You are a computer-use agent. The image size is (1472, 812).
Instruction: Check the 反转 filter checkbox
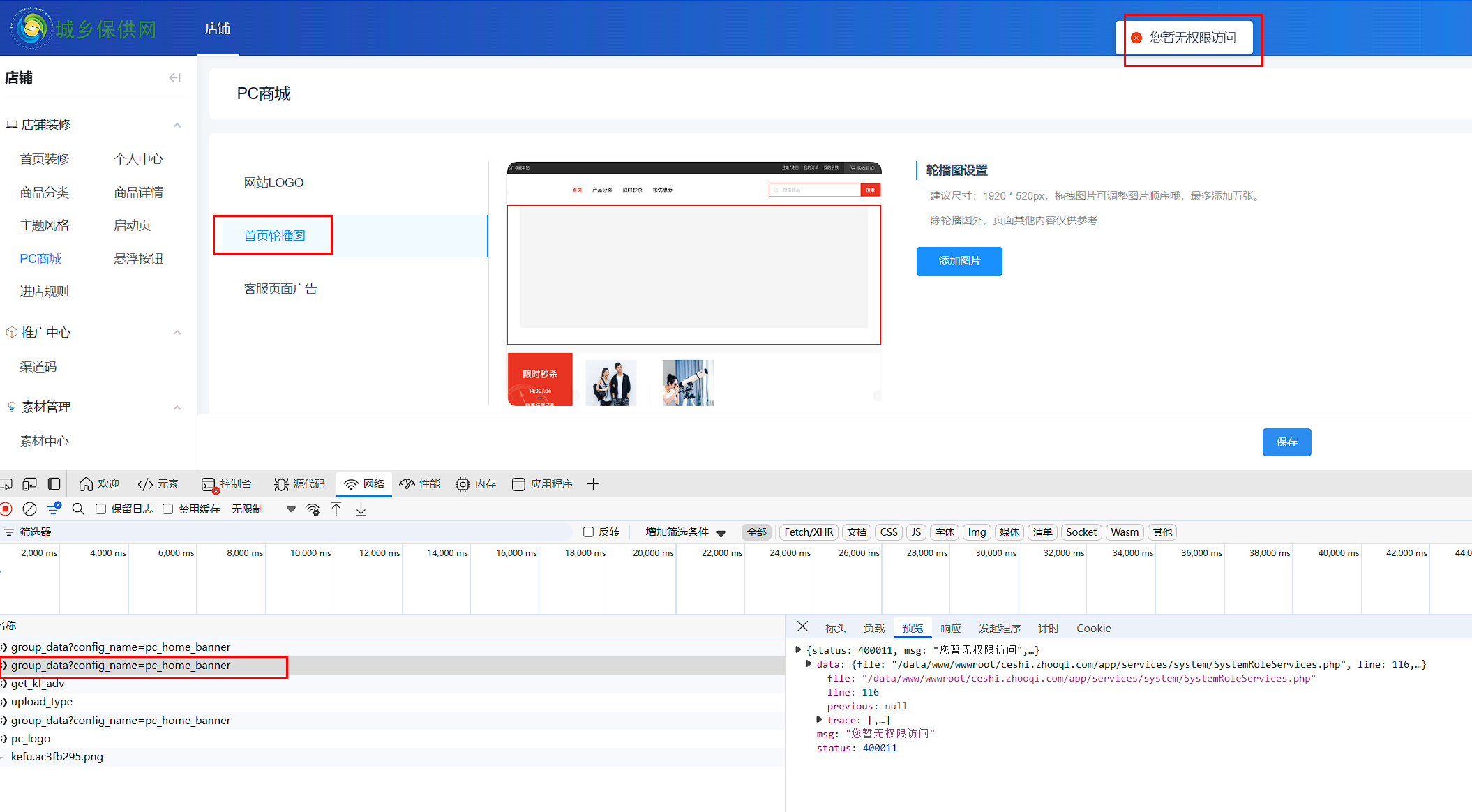pos(588,532)
